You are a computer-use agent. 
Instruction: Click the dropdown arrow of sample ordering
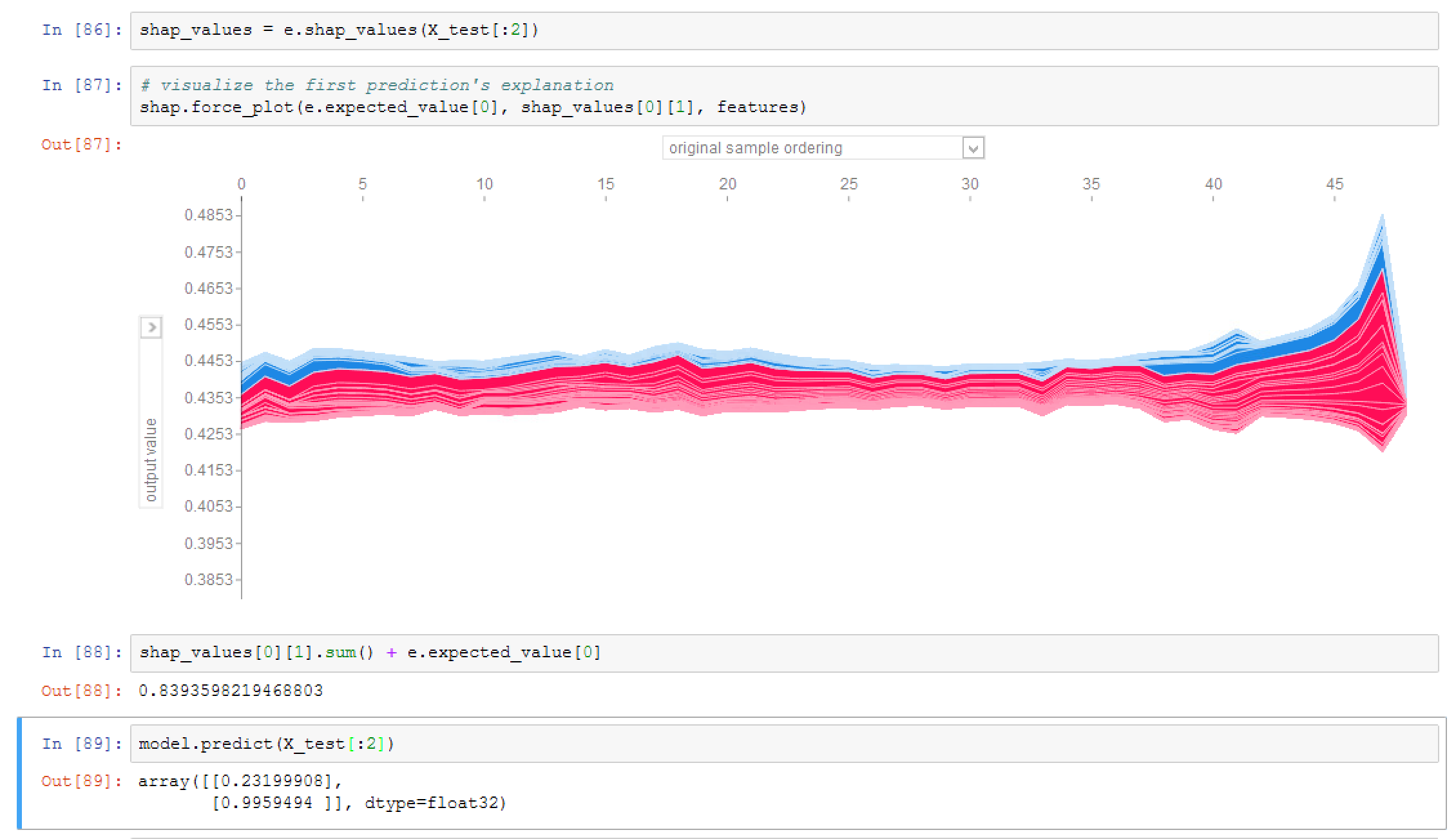(973, 148)
